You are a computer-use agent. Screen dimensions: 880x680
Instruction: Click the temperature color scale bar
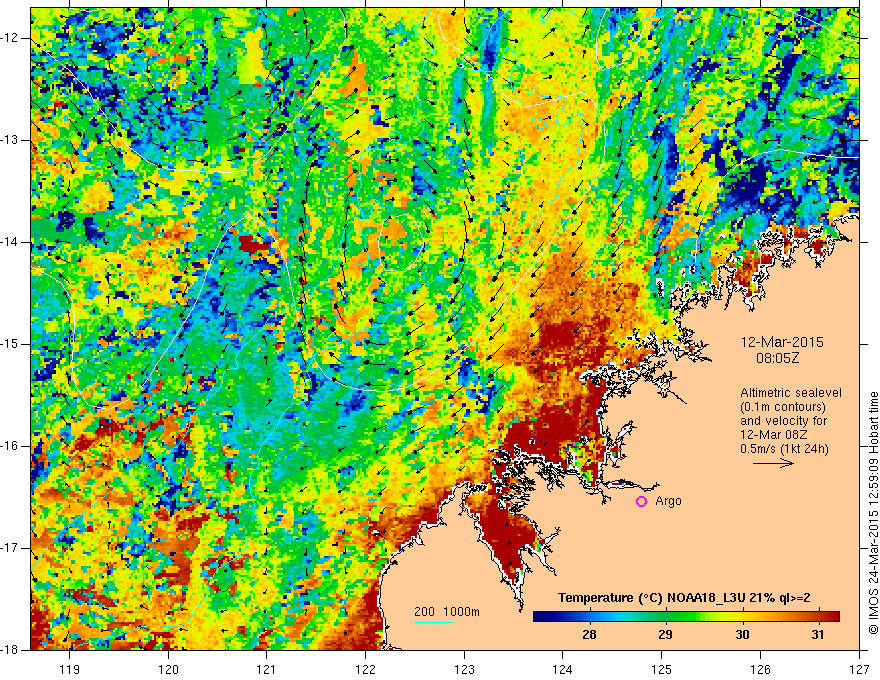click(686, 617)
